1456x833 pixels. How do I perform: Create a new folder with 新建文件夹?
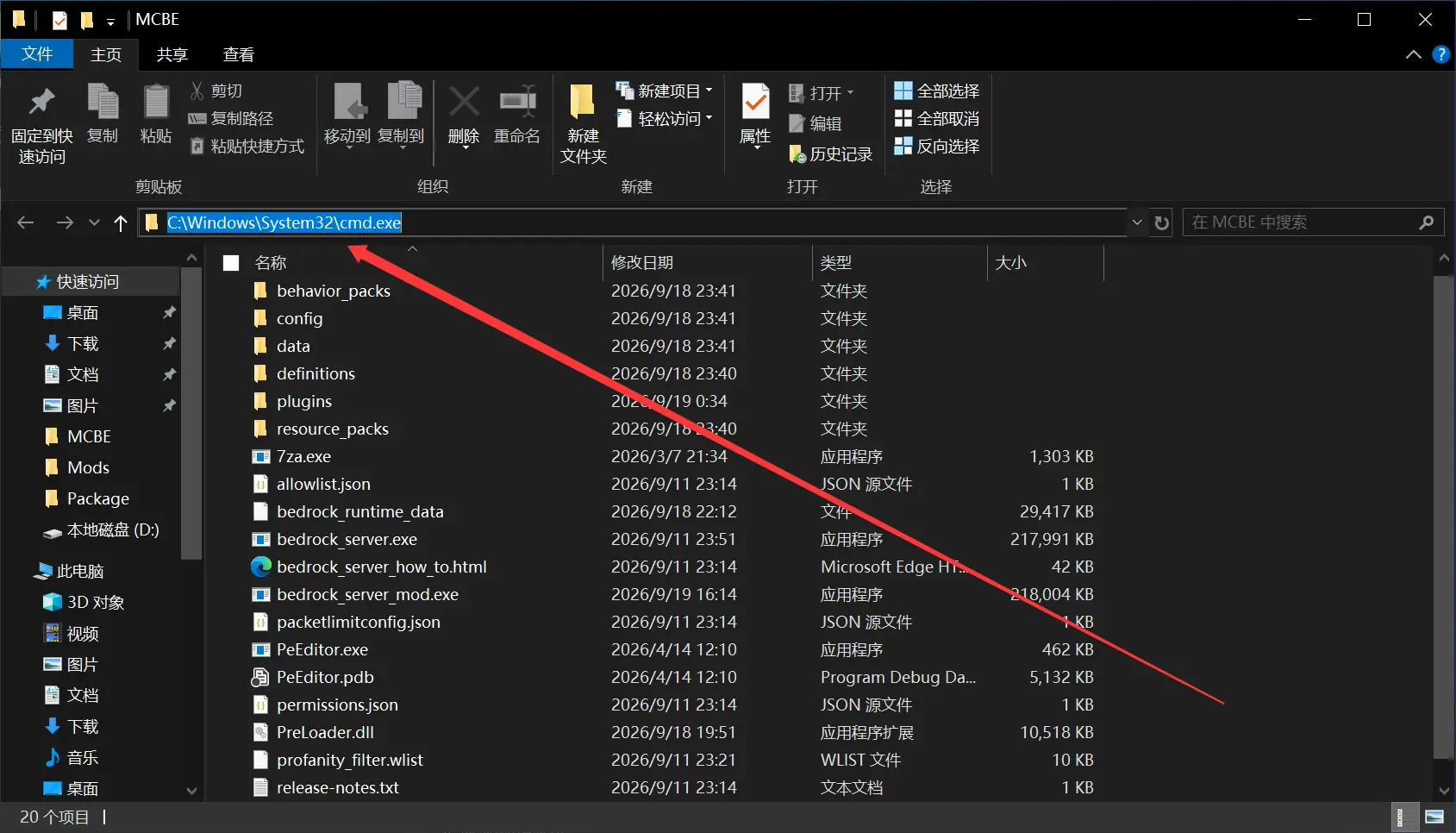pyautogui.click(x=584, y=123)
